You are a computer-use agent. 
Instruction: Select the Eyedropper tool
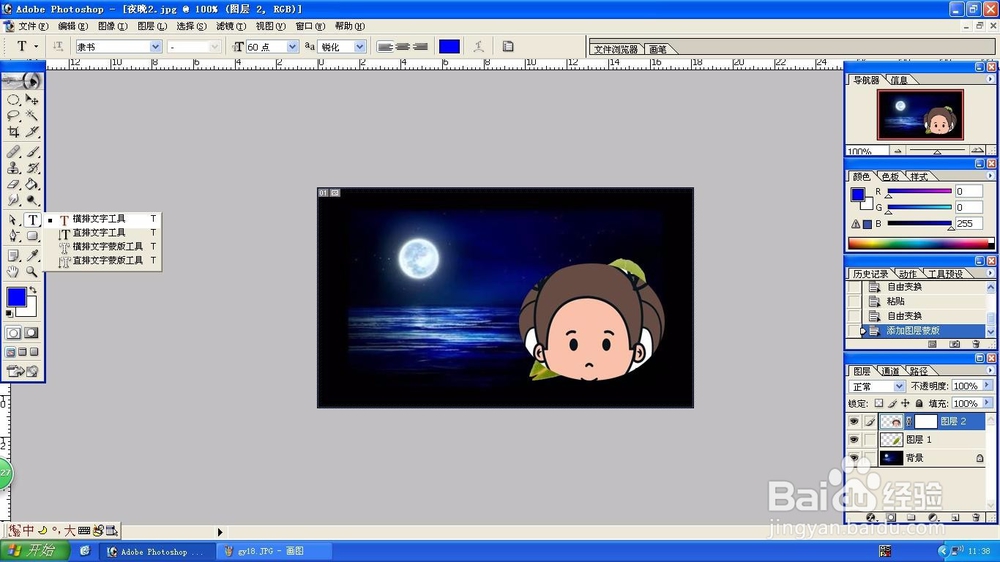(x=32, y=256)
